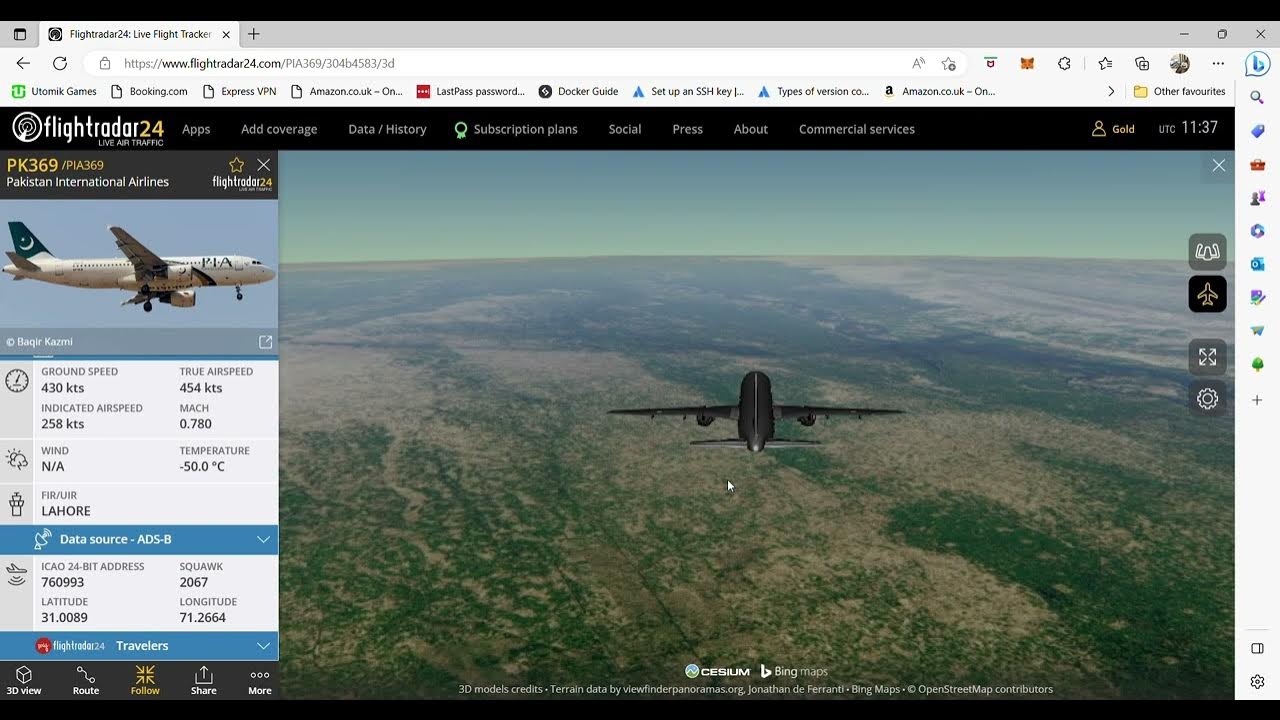Open Types of version control bookmark
The image size is (1280, 720).
[x=813, y=91]
